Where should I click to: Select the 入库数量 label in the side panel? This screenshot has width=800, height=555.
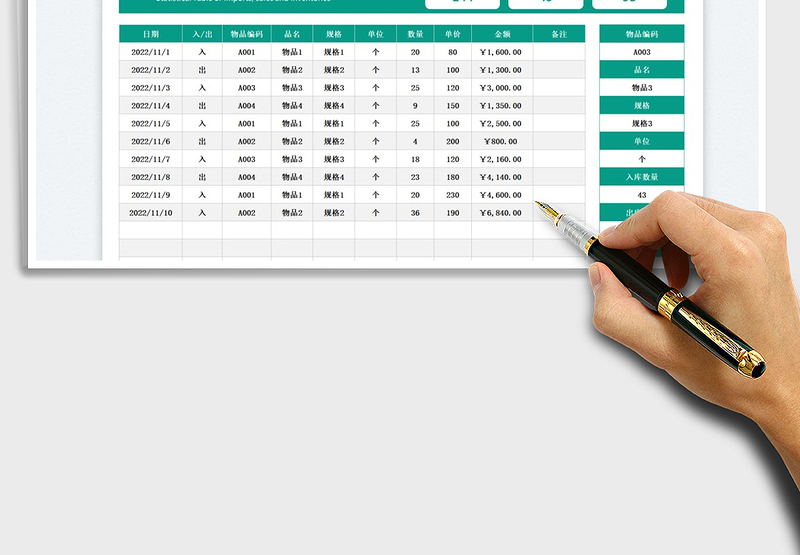642,177
